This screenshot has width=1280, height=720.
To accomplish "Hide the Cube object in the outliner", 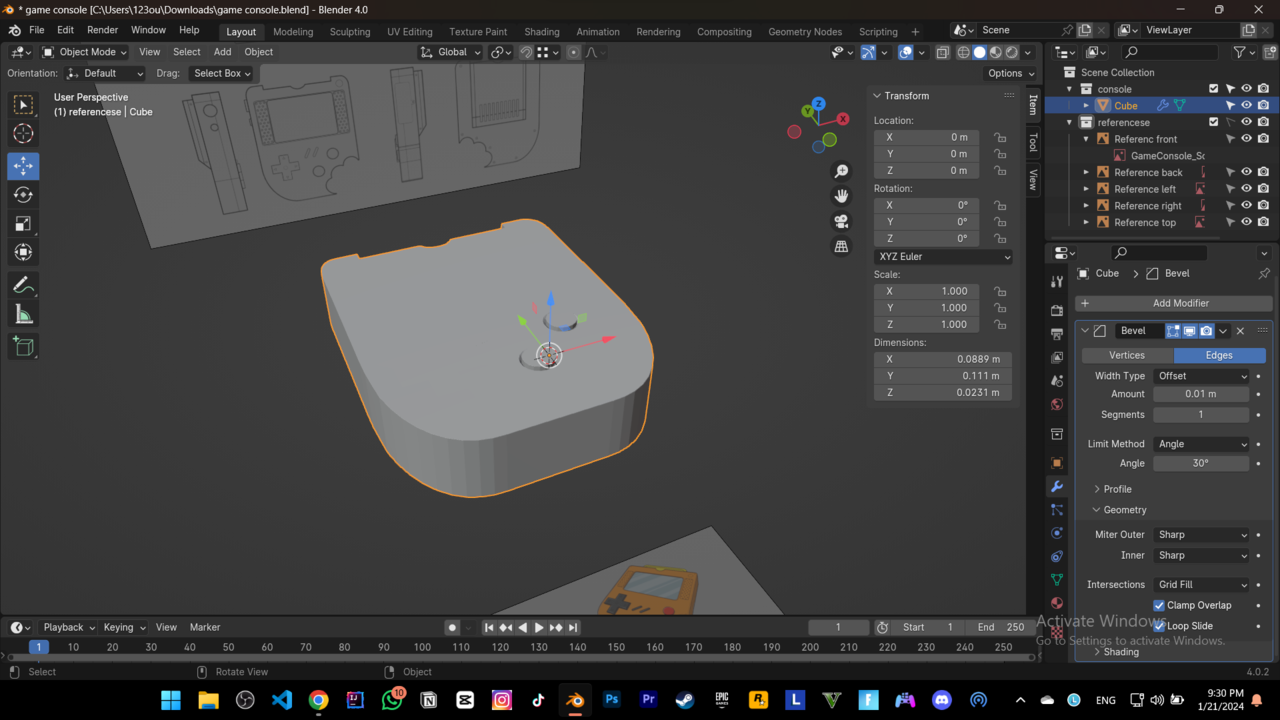I will [1247, 105].
